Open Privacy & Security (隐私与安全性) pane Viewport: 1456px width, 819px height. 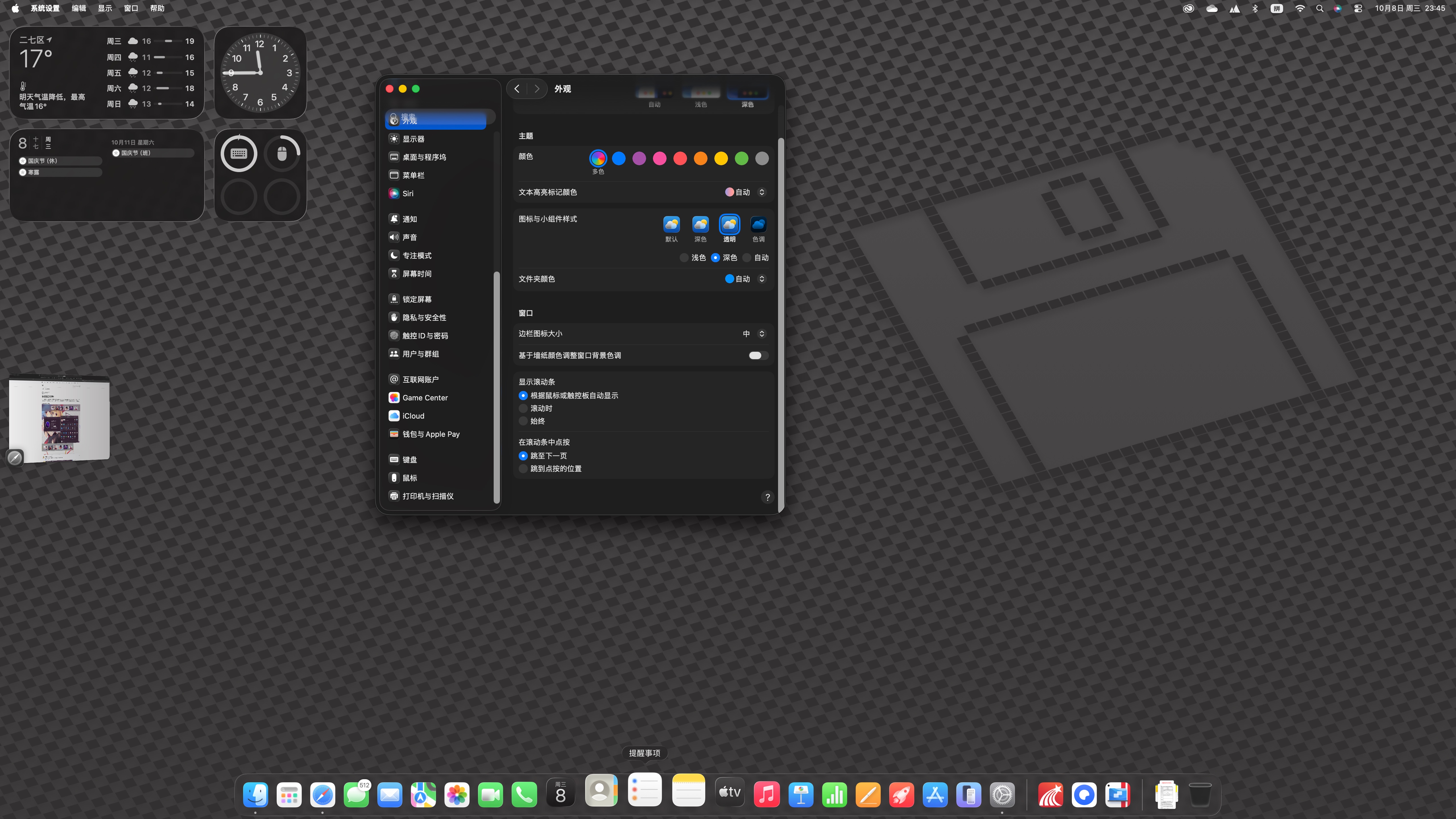tap(423, 318)
